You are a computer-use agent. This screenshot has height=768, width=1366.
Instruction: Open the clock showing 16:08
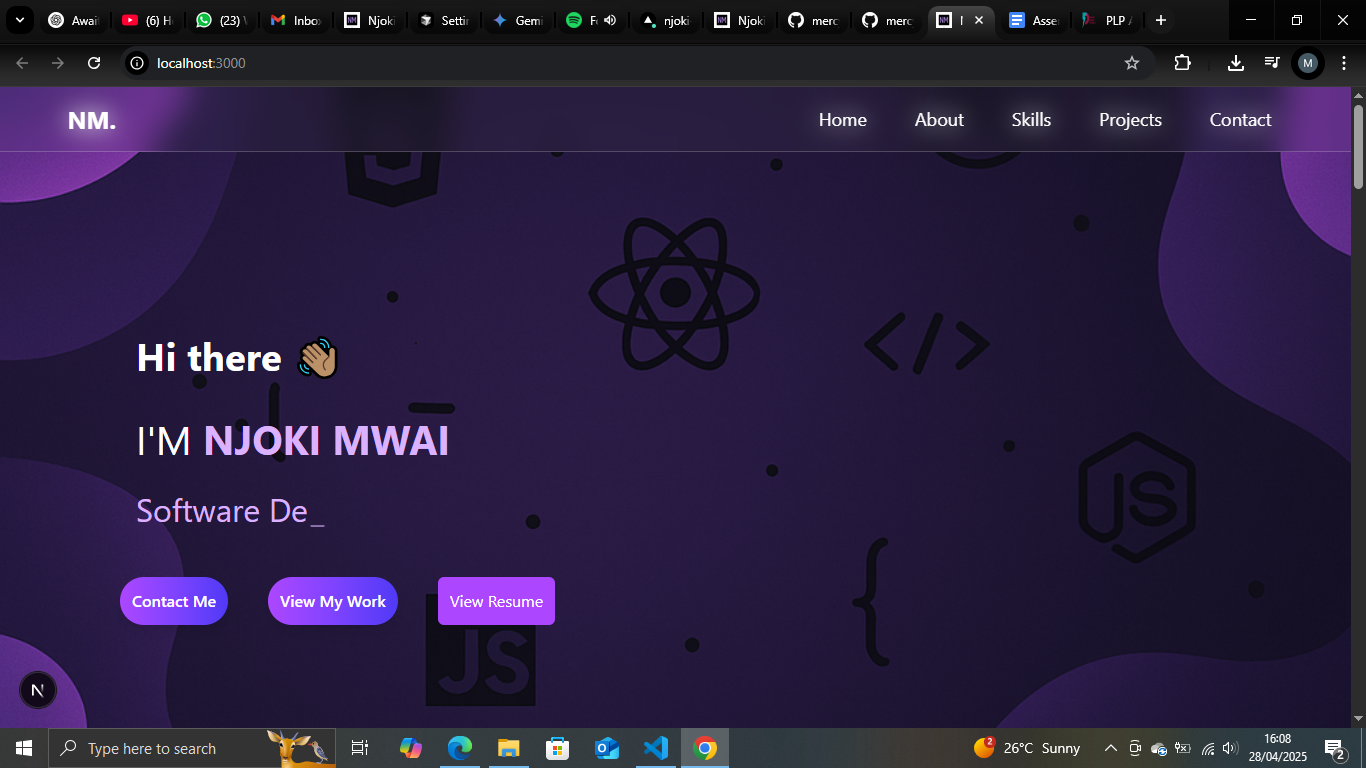[1277, 748]
